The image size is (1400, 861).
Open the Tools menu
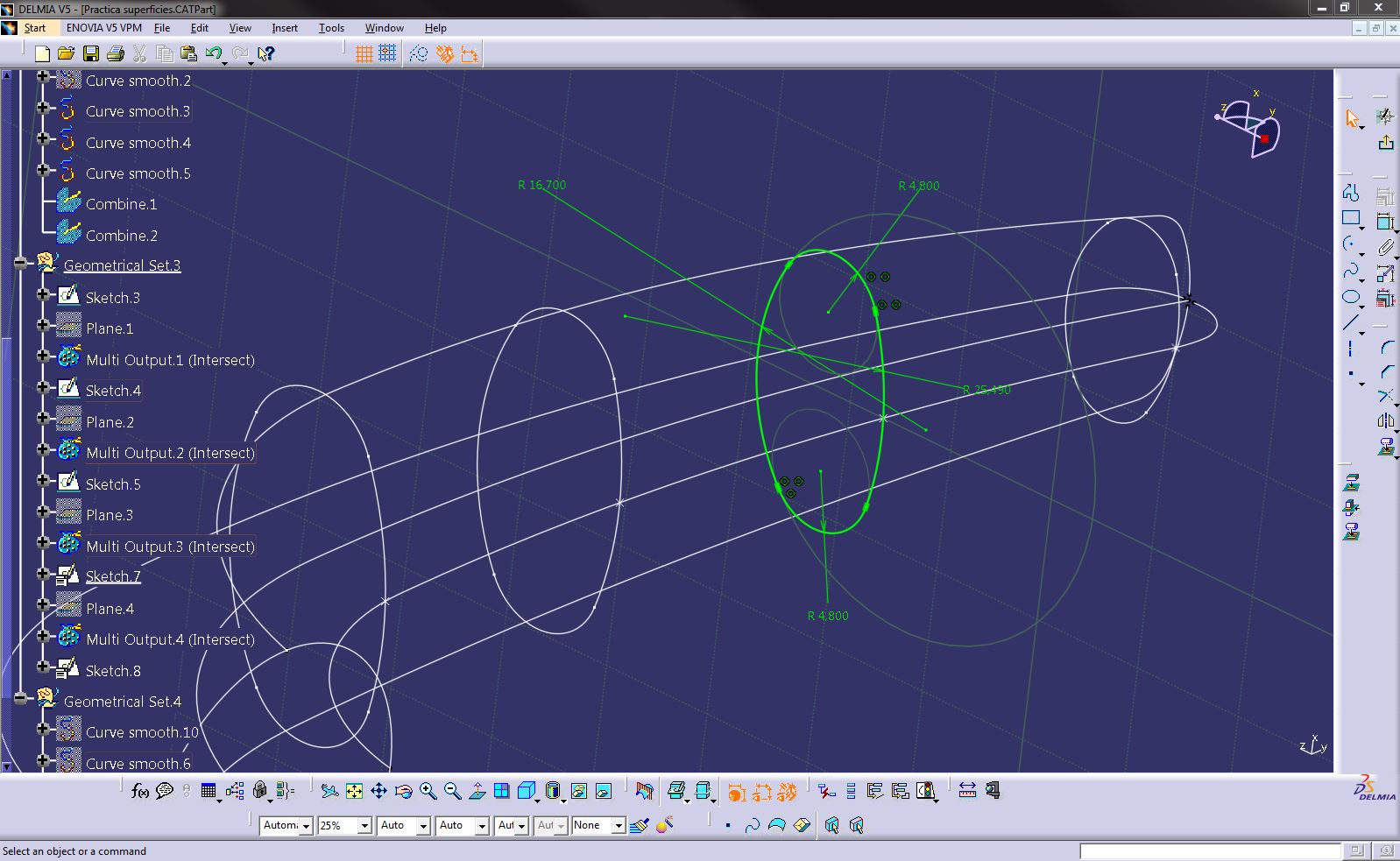tap(331, 28)
